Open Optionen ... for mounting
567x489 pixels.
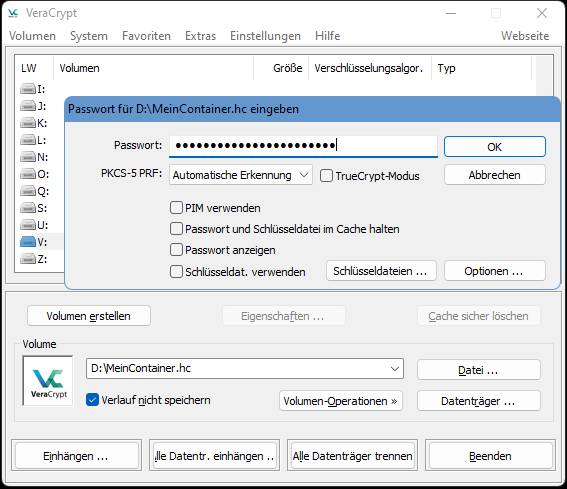coord(495,271)
